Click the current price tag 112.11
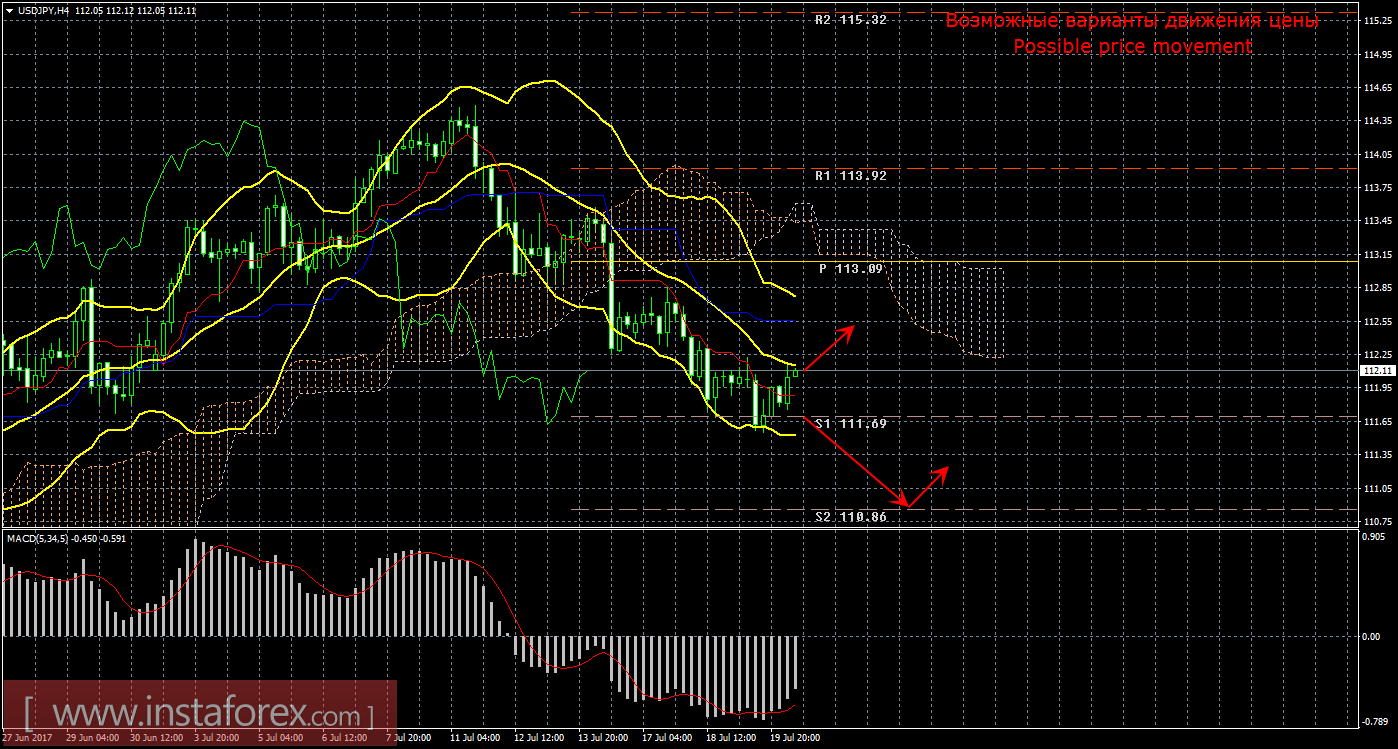1398x749 pixels. 1378,370
